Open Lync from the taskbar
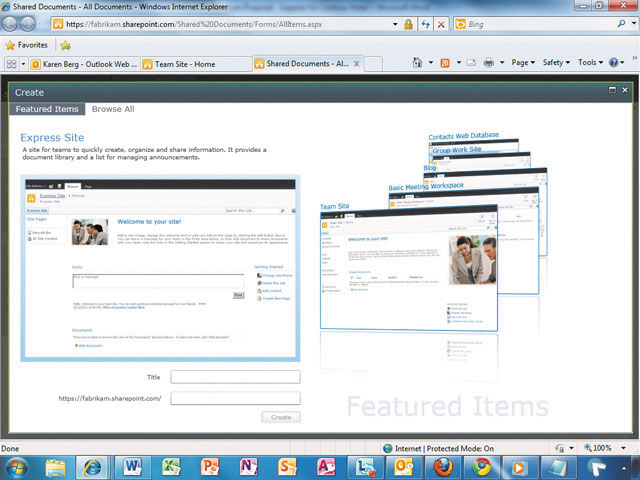The height and width of the screenshot is (480, 640). coord(365,467)
